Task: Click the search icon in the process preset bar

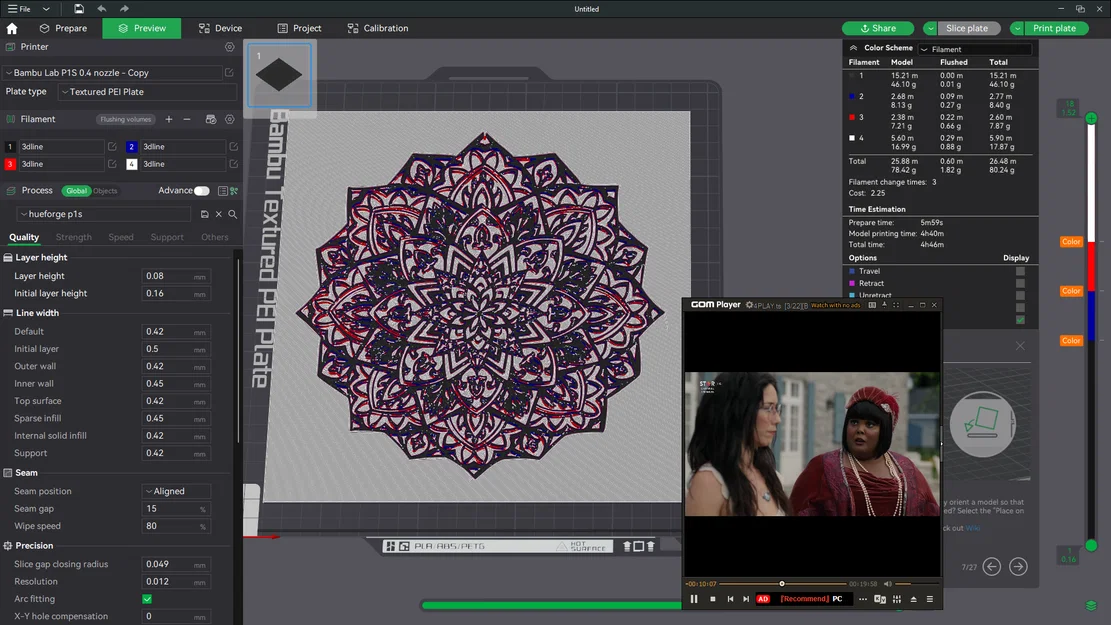Action: pyautogui.click(x=232, y=213)
